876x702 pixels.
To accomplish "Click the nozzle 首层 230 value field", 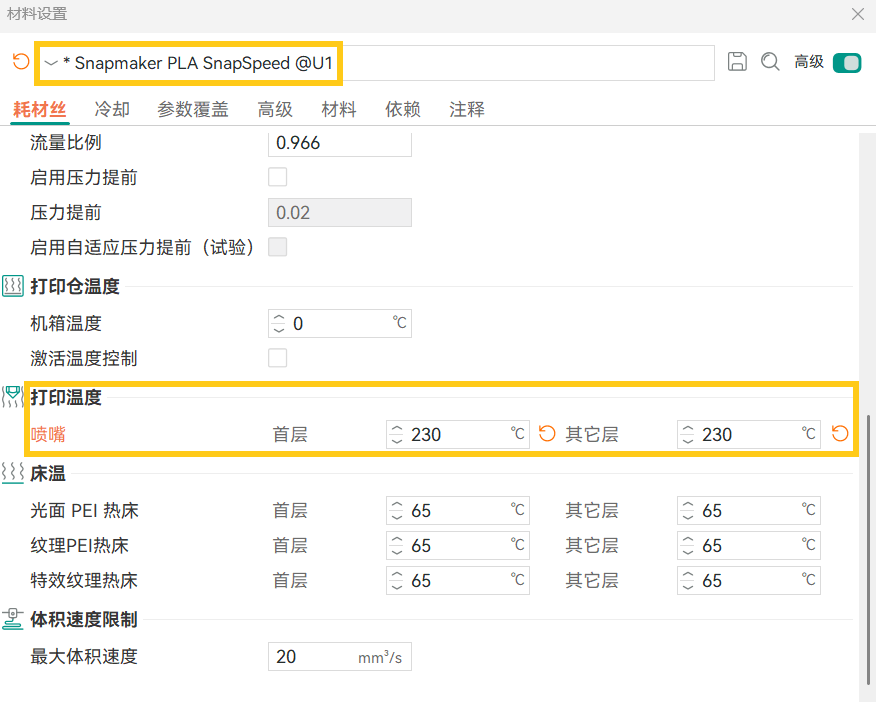I will 458,434.
